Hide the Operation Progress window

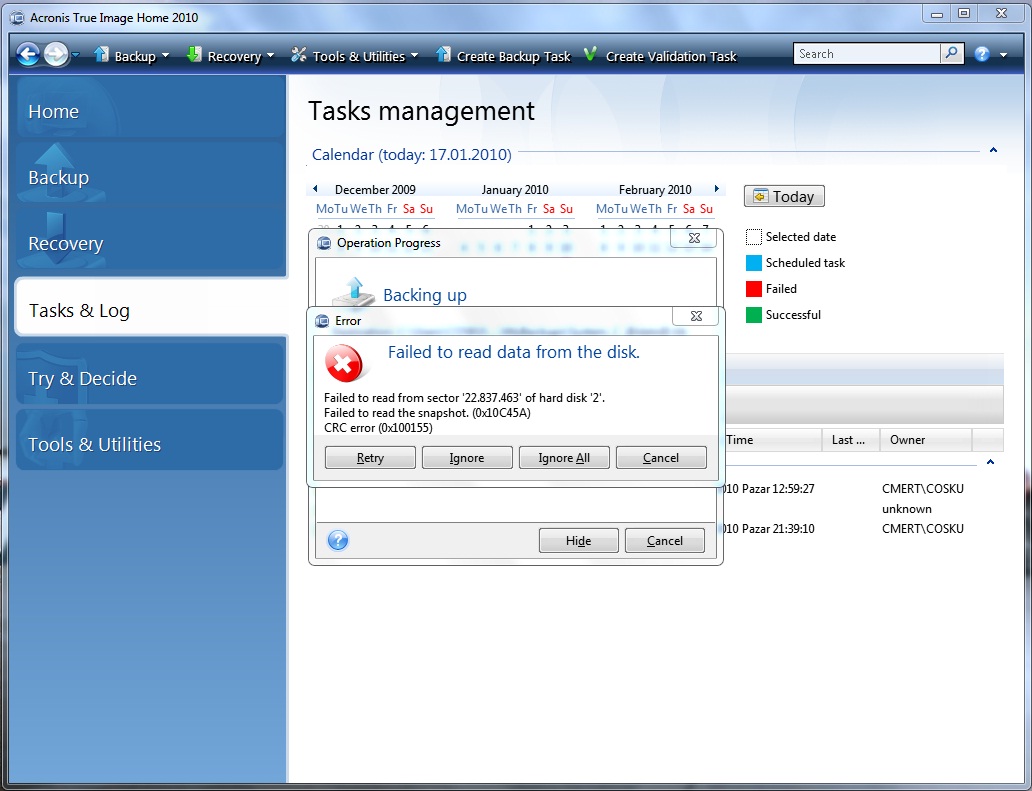[x=579, y=540]
